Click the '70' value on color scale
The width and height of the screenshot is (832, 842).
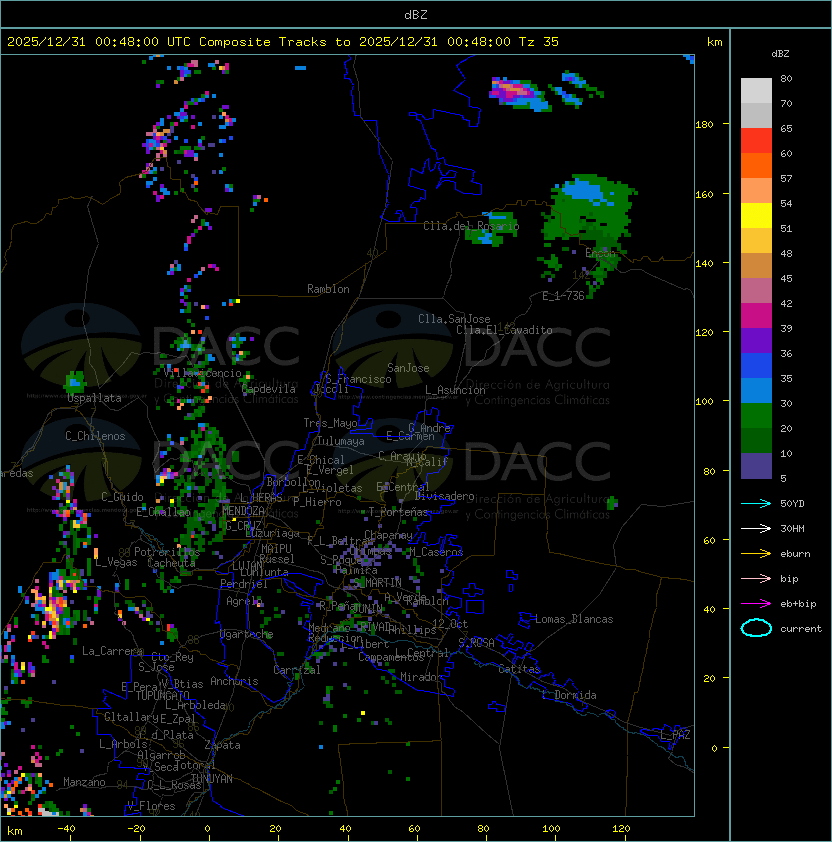[x=786, y=104]
